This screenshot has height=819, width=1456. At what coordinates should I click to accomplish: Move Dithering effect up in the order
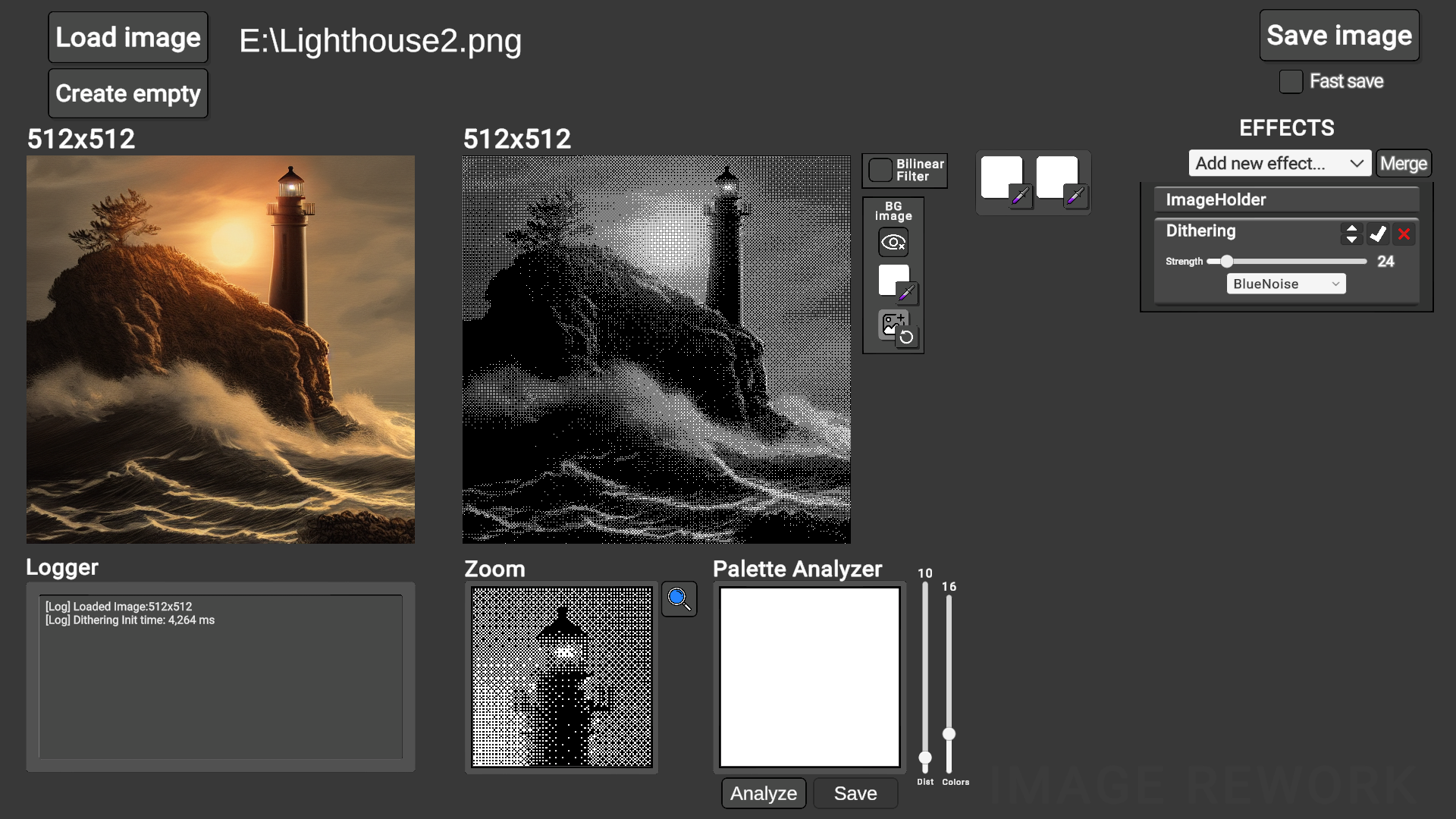point(1351,228)
